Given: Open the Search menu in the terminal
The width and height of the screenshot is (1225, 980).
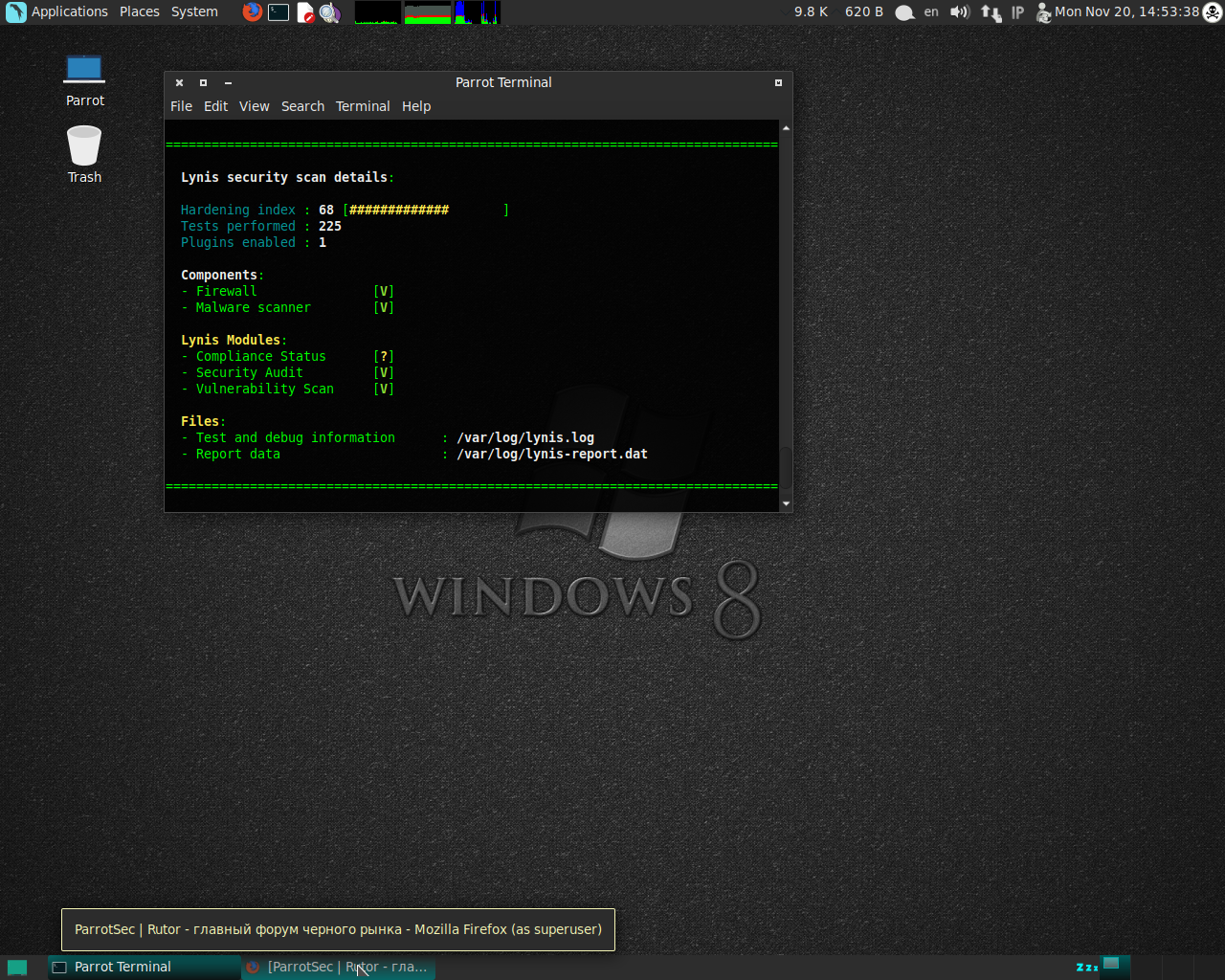Looking at the screenshot, I should pyautogui.click(x=302, y=106).
